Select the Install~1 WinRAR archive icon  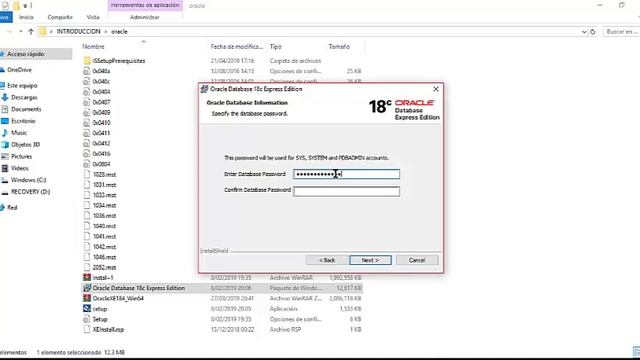87,278
